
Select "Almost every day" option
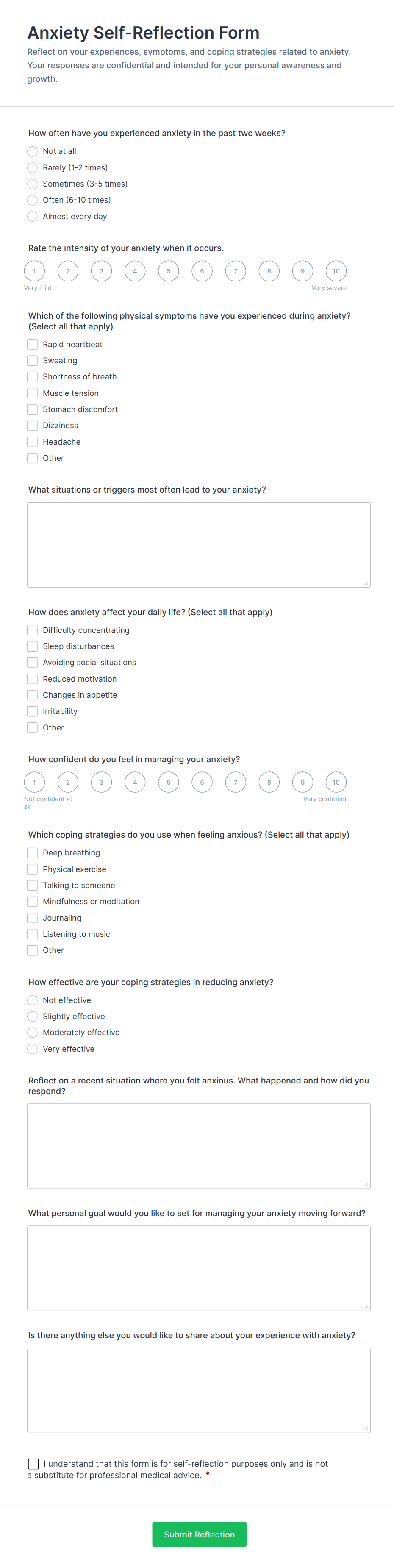click(32, 216)
